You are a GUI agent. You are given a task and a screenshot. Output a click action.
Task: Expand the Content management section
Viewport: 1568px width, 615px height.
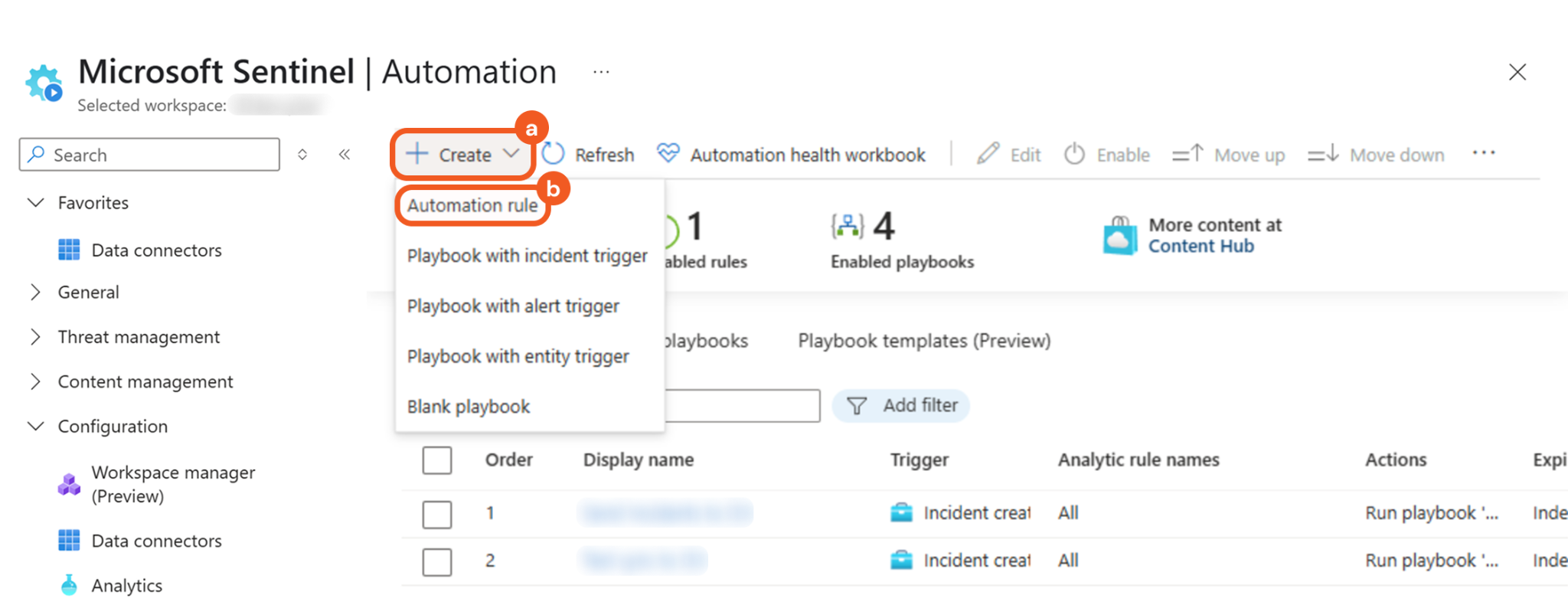(35, 381)
